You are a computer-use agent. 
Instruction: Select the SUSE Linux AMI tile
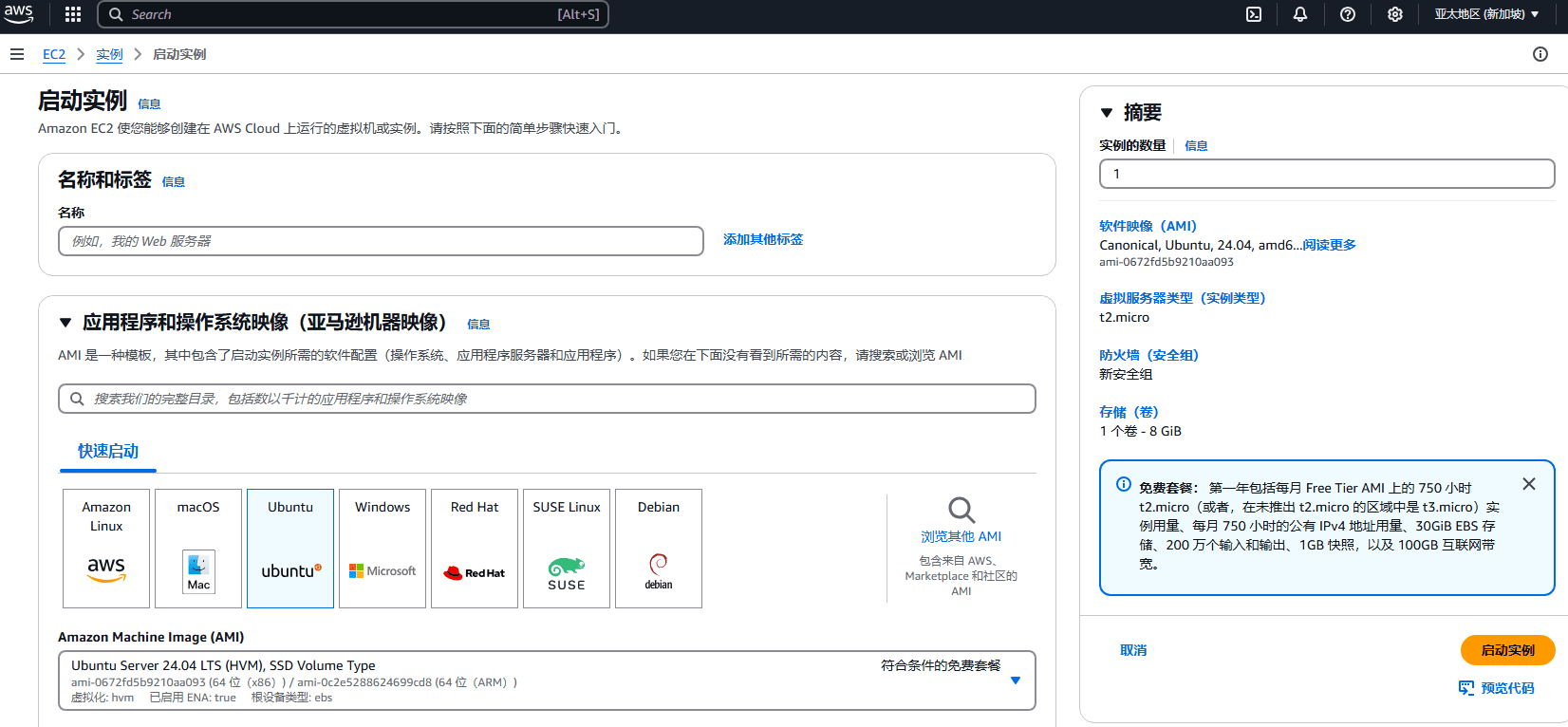click(x=567, y=549)
